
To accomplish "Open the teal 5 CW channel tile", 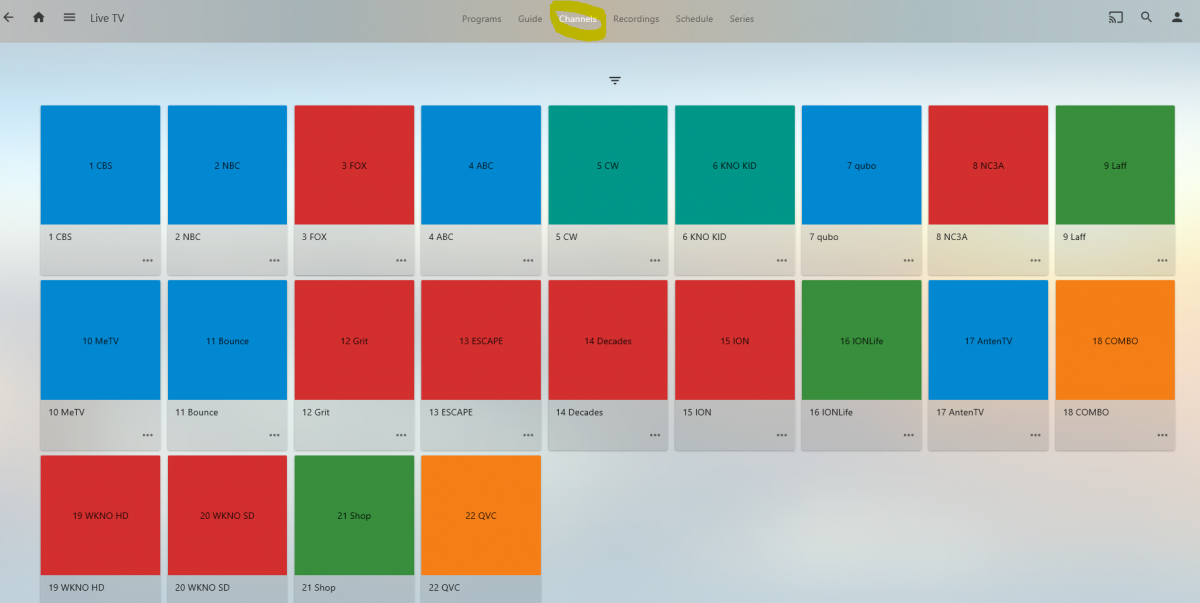I will point(608,165).
